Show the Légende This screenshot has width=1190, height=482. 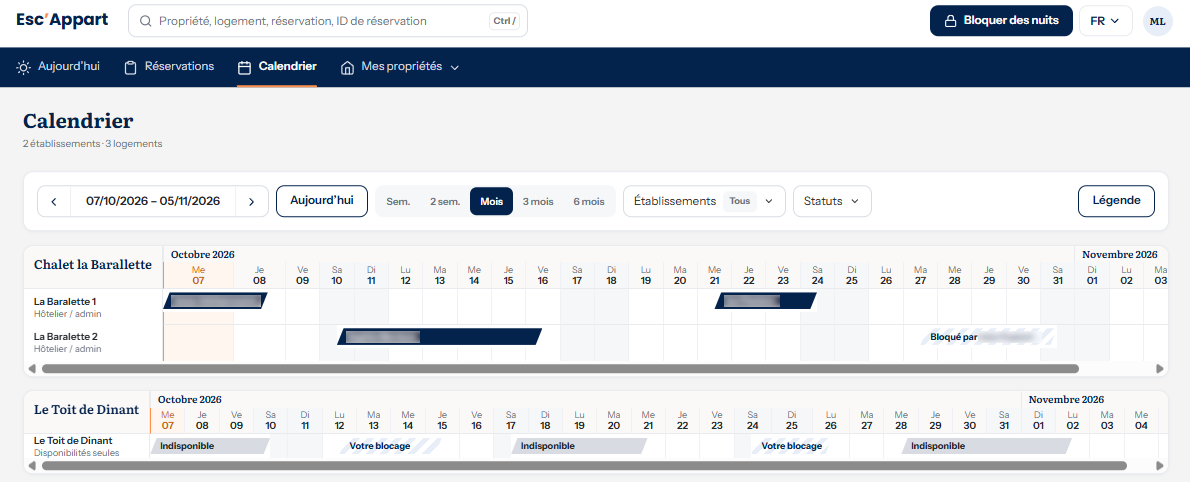click(x=1116, y=201)
